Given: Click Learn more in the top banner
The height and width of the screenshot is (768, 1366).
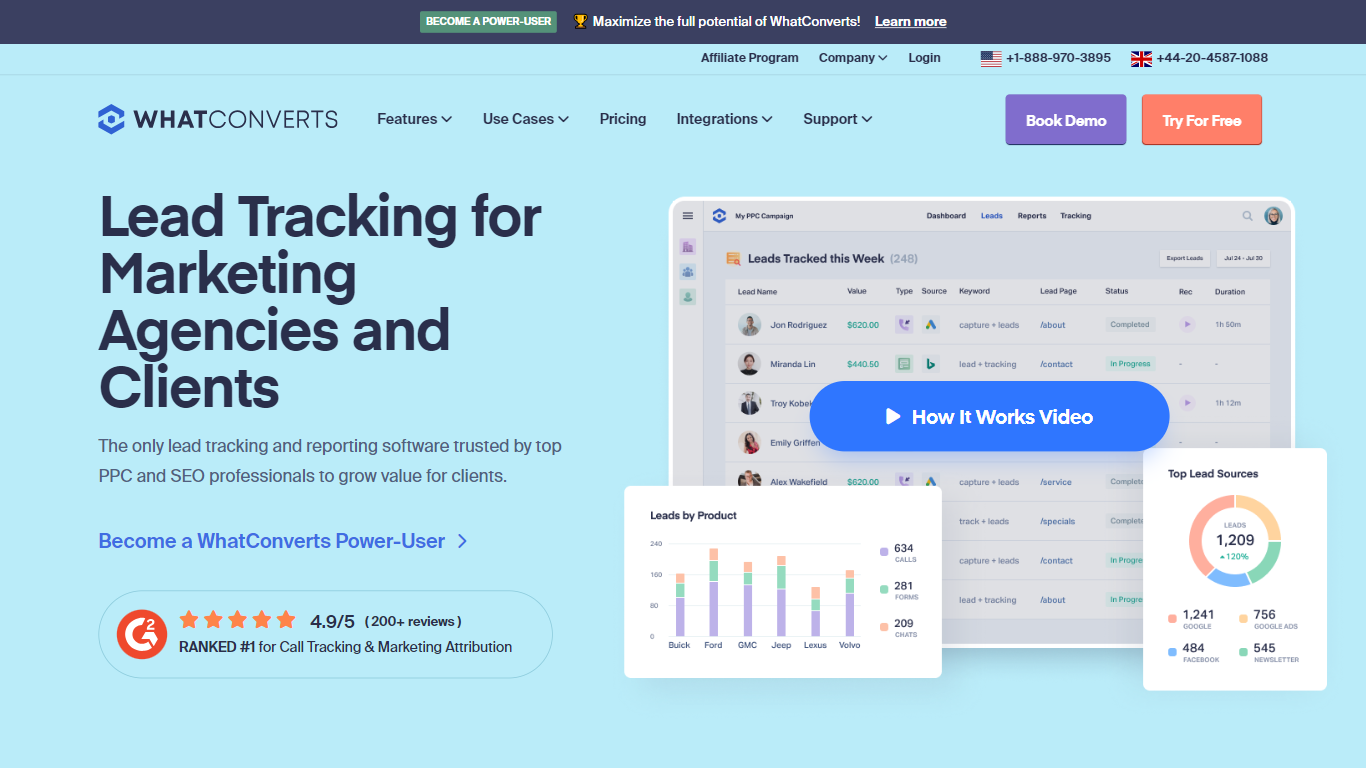Looking at the screenshot, I should pyautogui.click(x=910, y=21).
